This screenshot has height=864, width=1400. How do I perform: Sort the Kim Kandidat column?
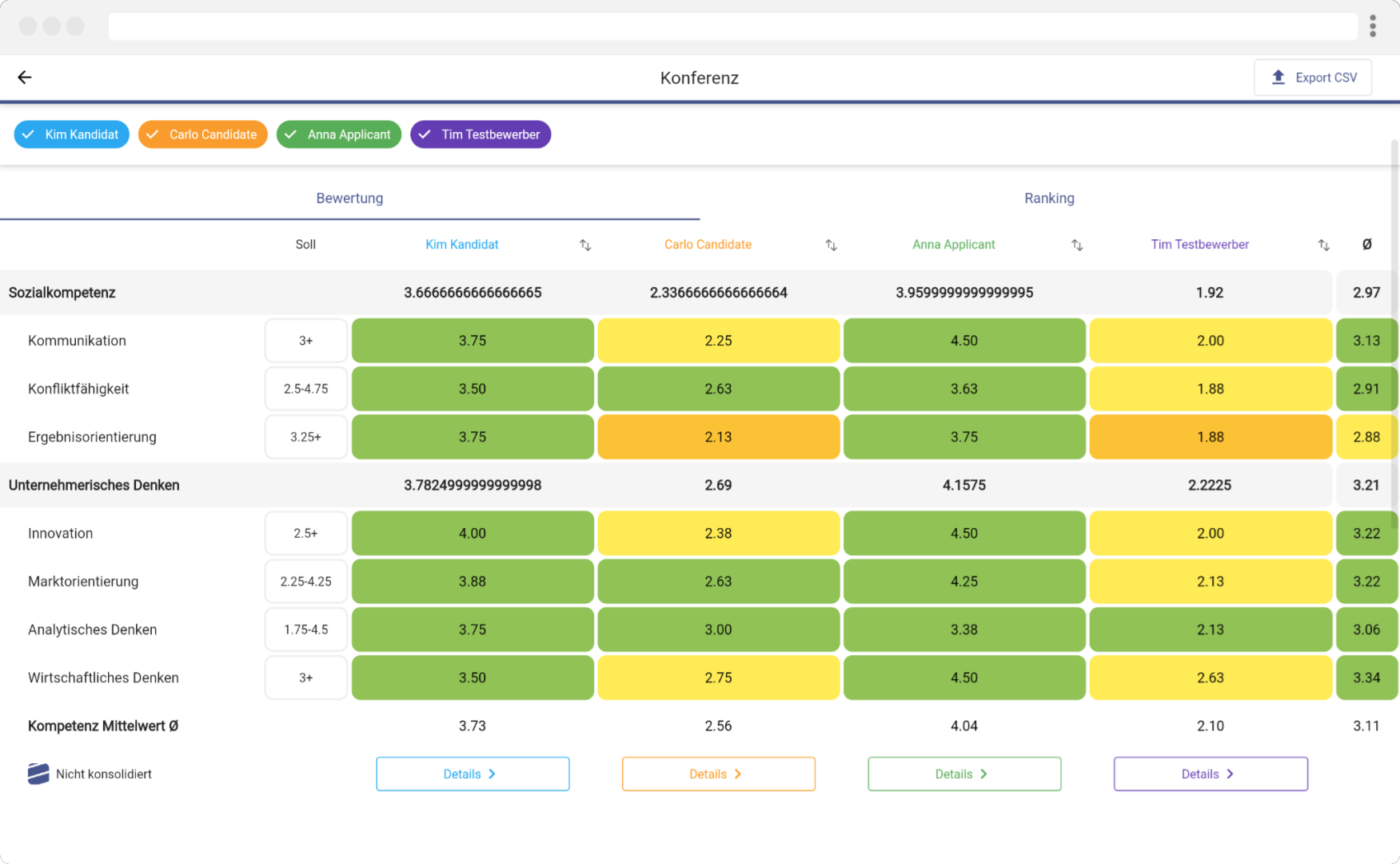[x=585, y=245]
